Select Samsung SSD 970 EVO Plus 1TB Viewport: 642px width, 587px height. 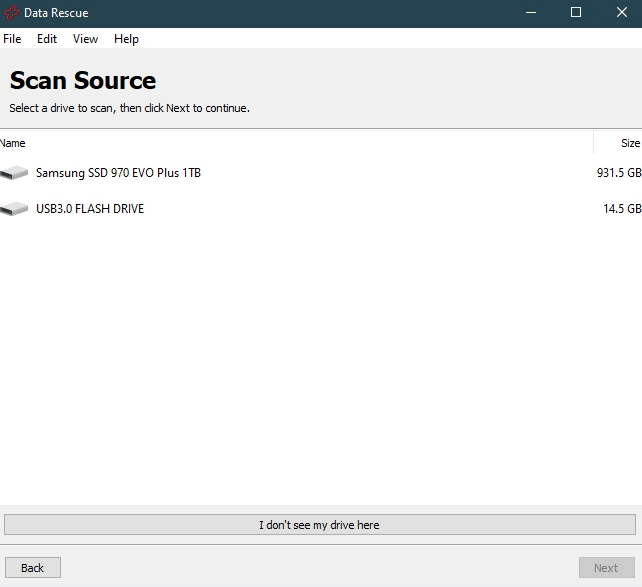tap(118, 173)
